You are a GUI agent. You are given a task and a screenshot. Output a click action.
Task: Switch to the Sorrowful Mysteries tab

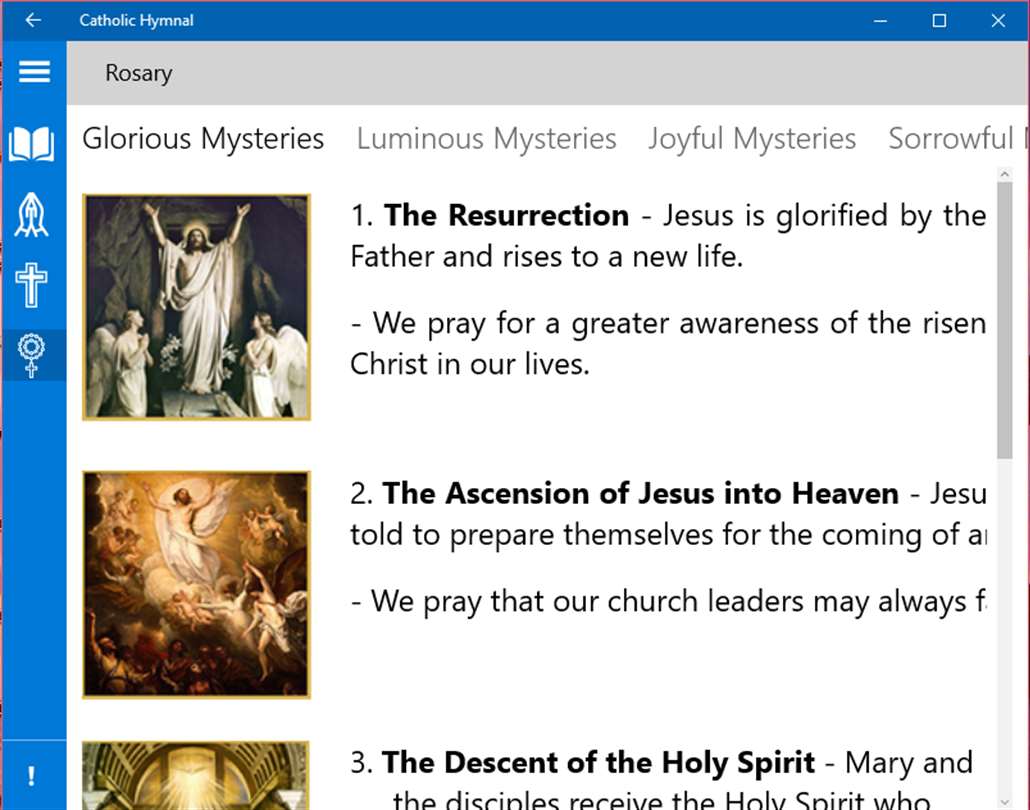click(x=958, y=139)
